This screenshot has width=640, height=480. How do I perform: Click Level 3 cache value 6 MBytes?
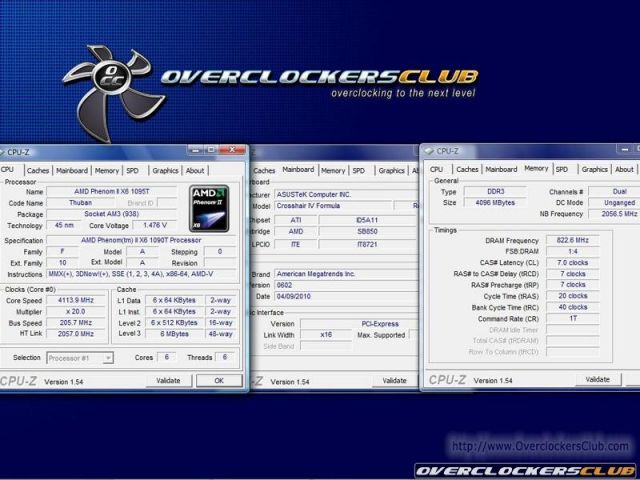pyautogui.click(x=174, y=334)
